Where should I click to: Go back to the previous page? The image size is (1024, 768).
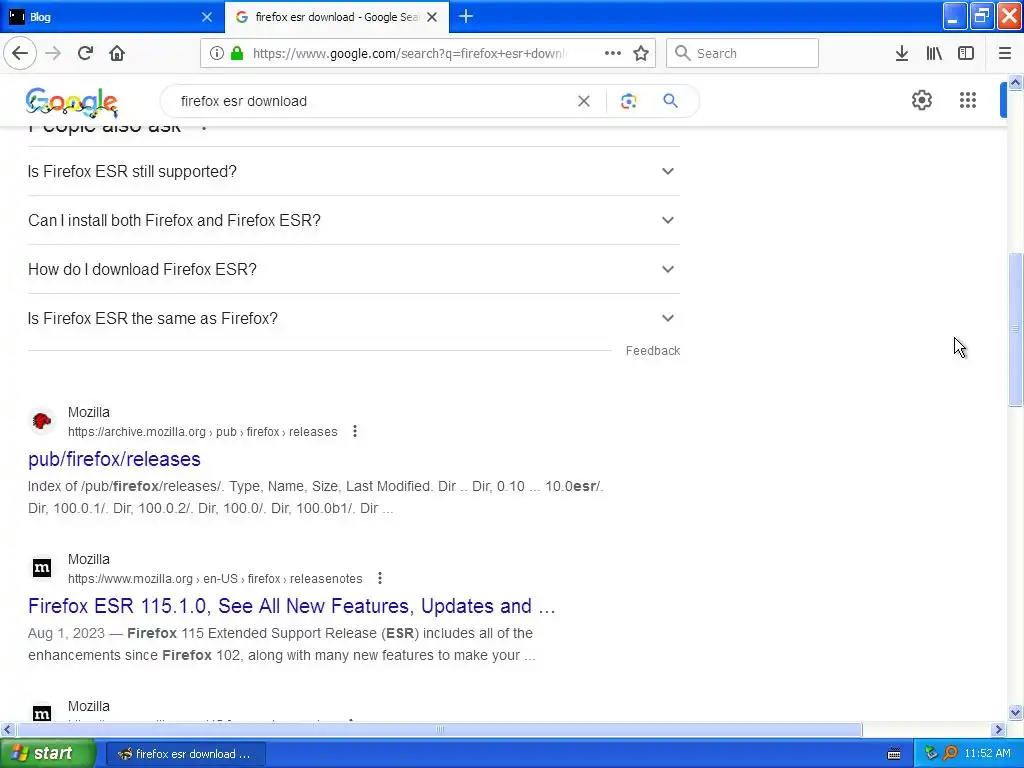pos(20,53)
